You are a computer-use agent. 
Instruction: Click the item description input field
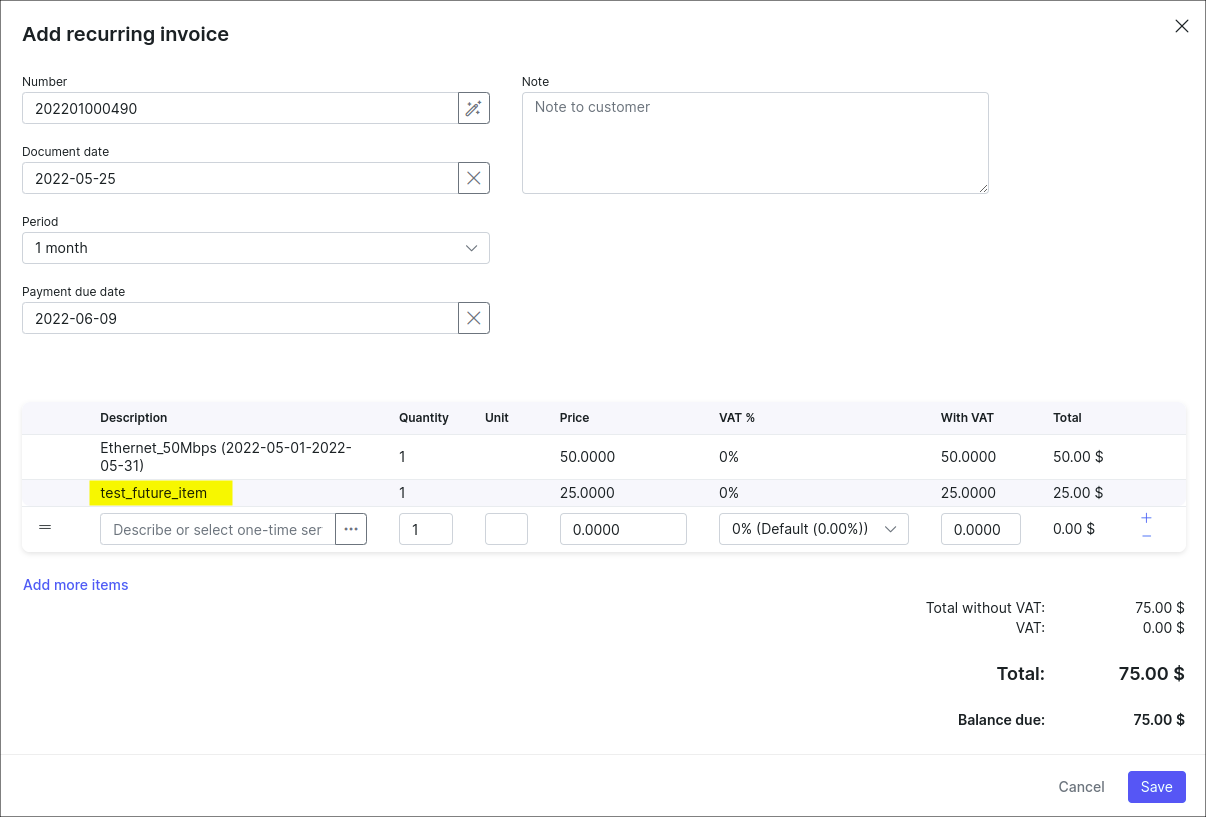point(217,529)
